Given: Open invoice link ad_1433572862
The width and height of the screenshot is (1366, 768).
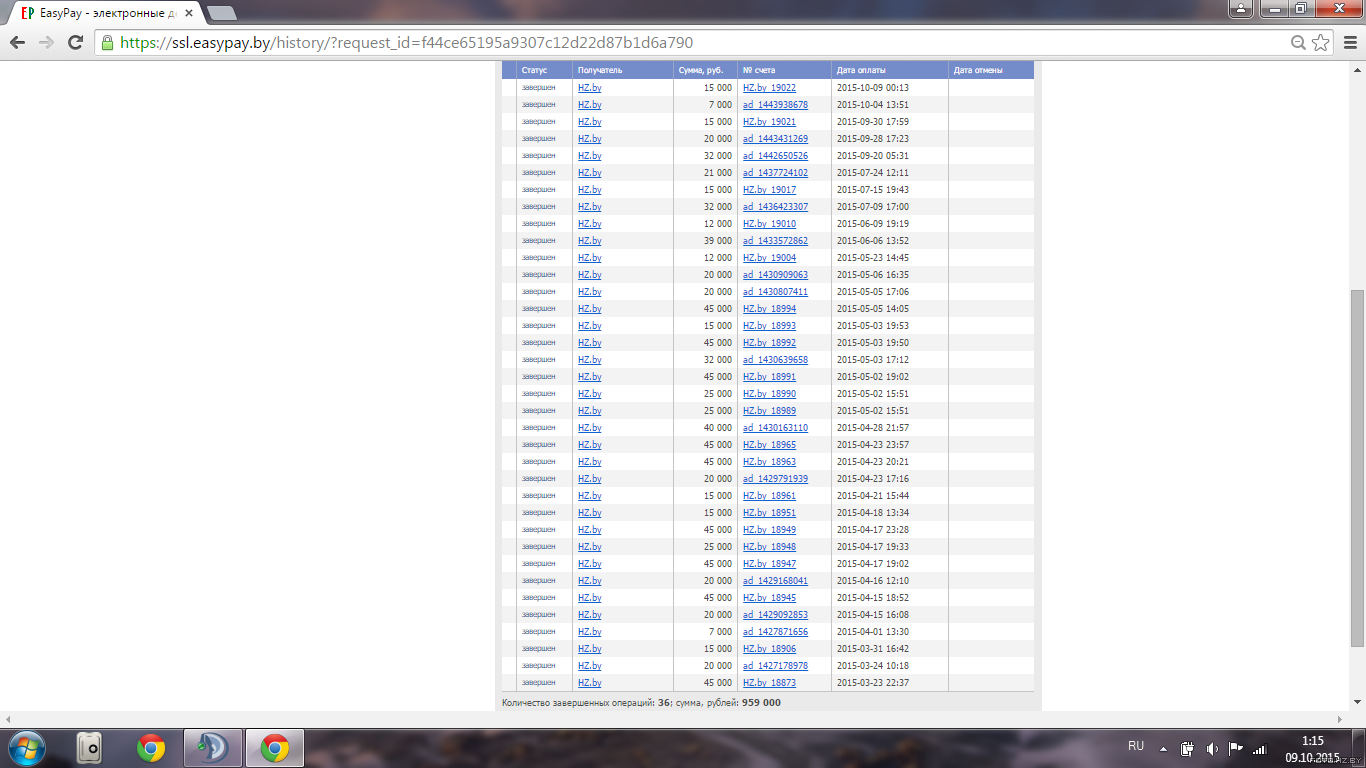Looking at the screenshot, I should (x=775, y=241).
